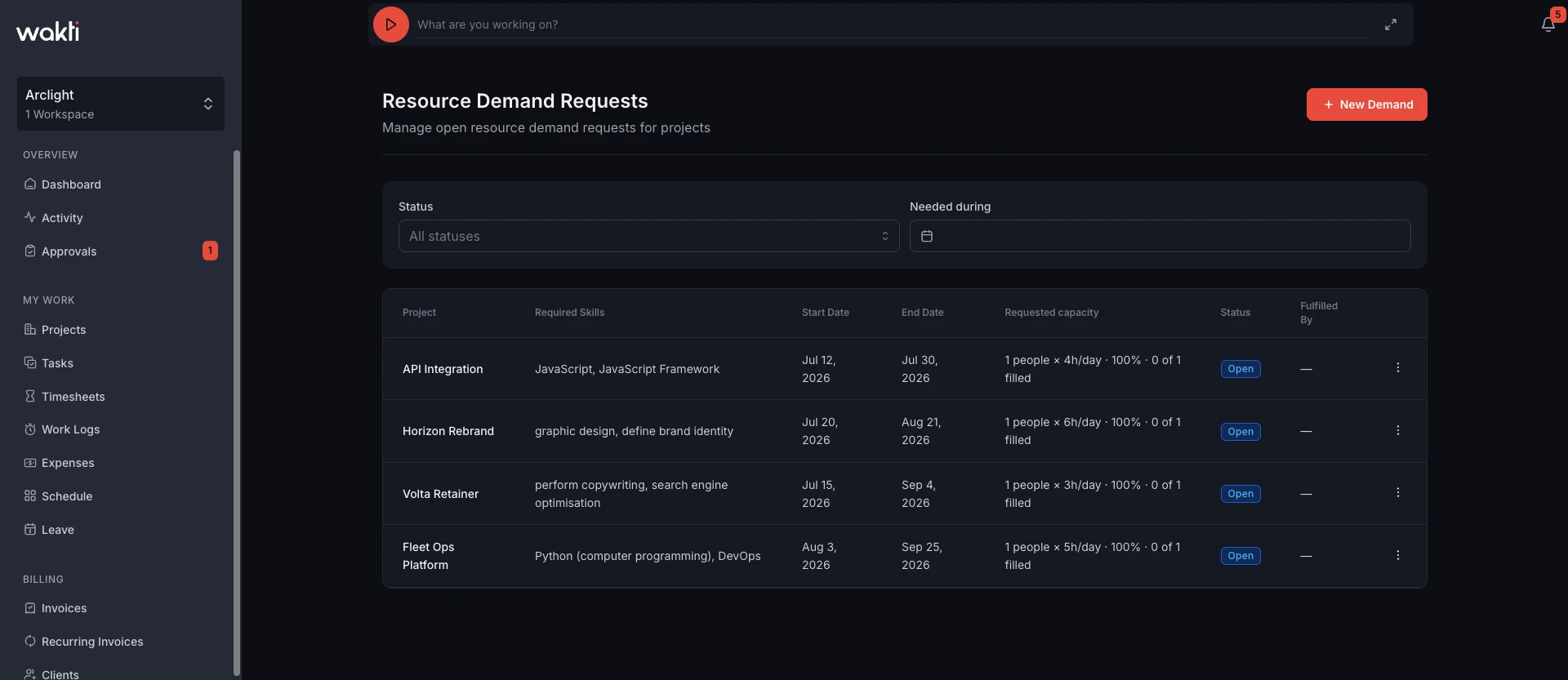Click the Tasks icon in the sidebar
This screenshot has height=680, width=1568.
click(x=30, y=362)
